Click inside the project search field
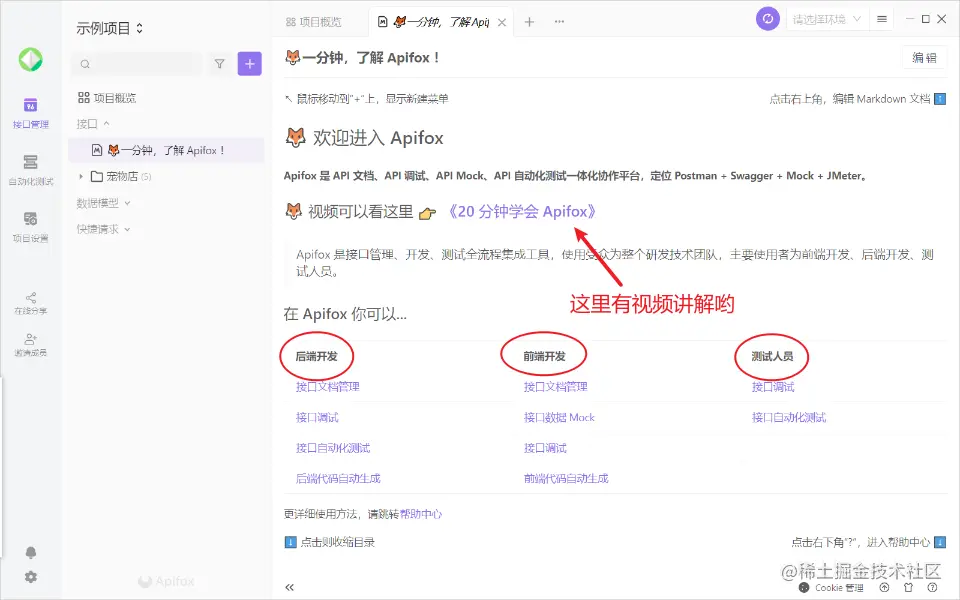Screen dimensions: 960x600 (x=140, y=63)
